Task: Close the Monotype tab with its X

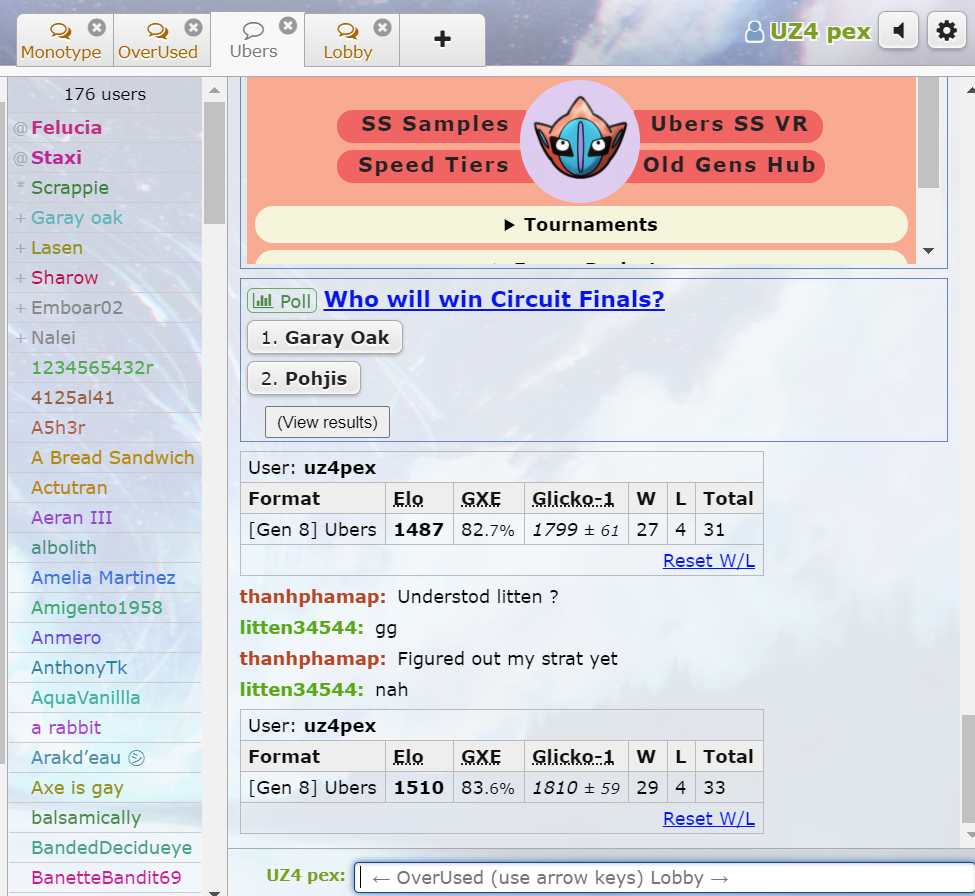Action: point(96,27)
